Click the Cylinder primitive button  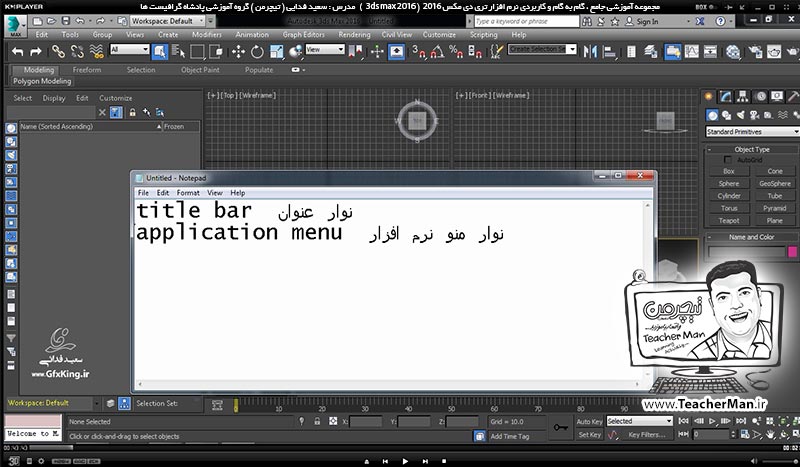tap(729, 196)
